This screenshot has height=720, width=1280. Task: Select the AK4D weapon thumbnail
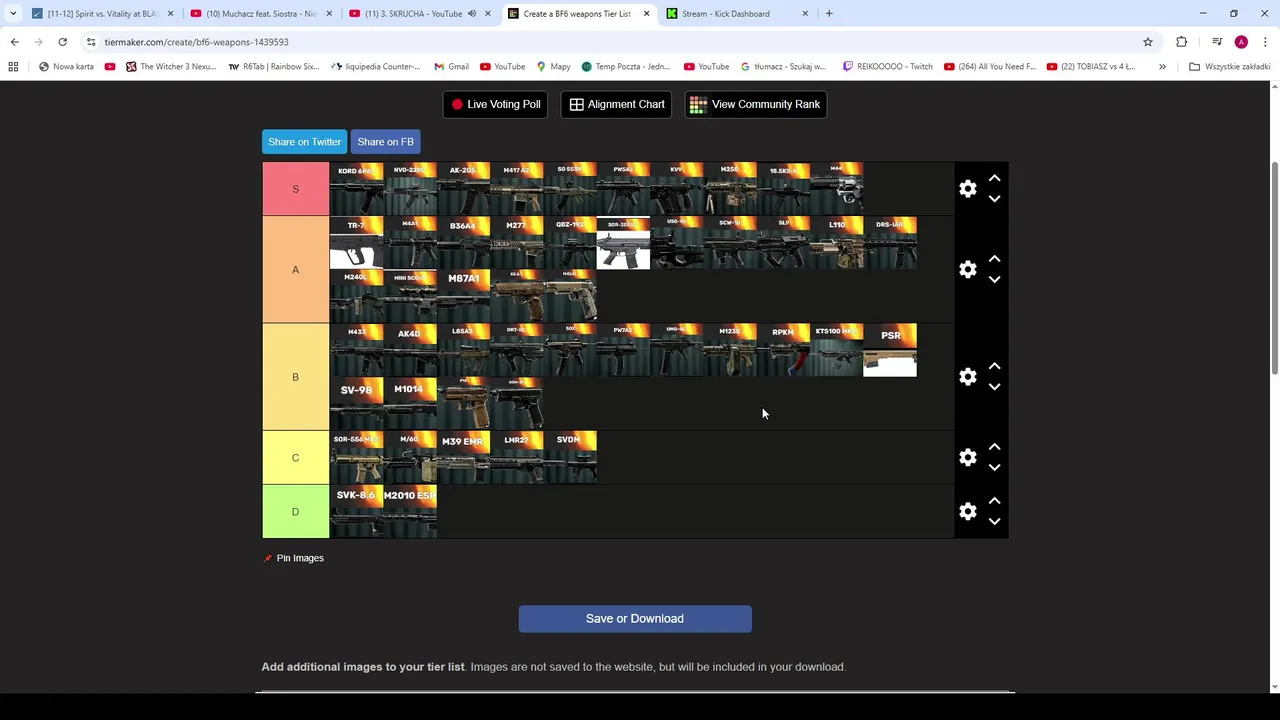tap(410, 350)
